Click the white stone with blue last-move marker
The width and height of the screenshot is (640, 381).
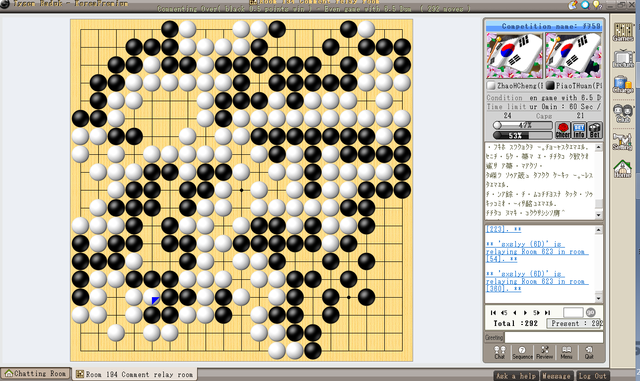coord(152,297)
